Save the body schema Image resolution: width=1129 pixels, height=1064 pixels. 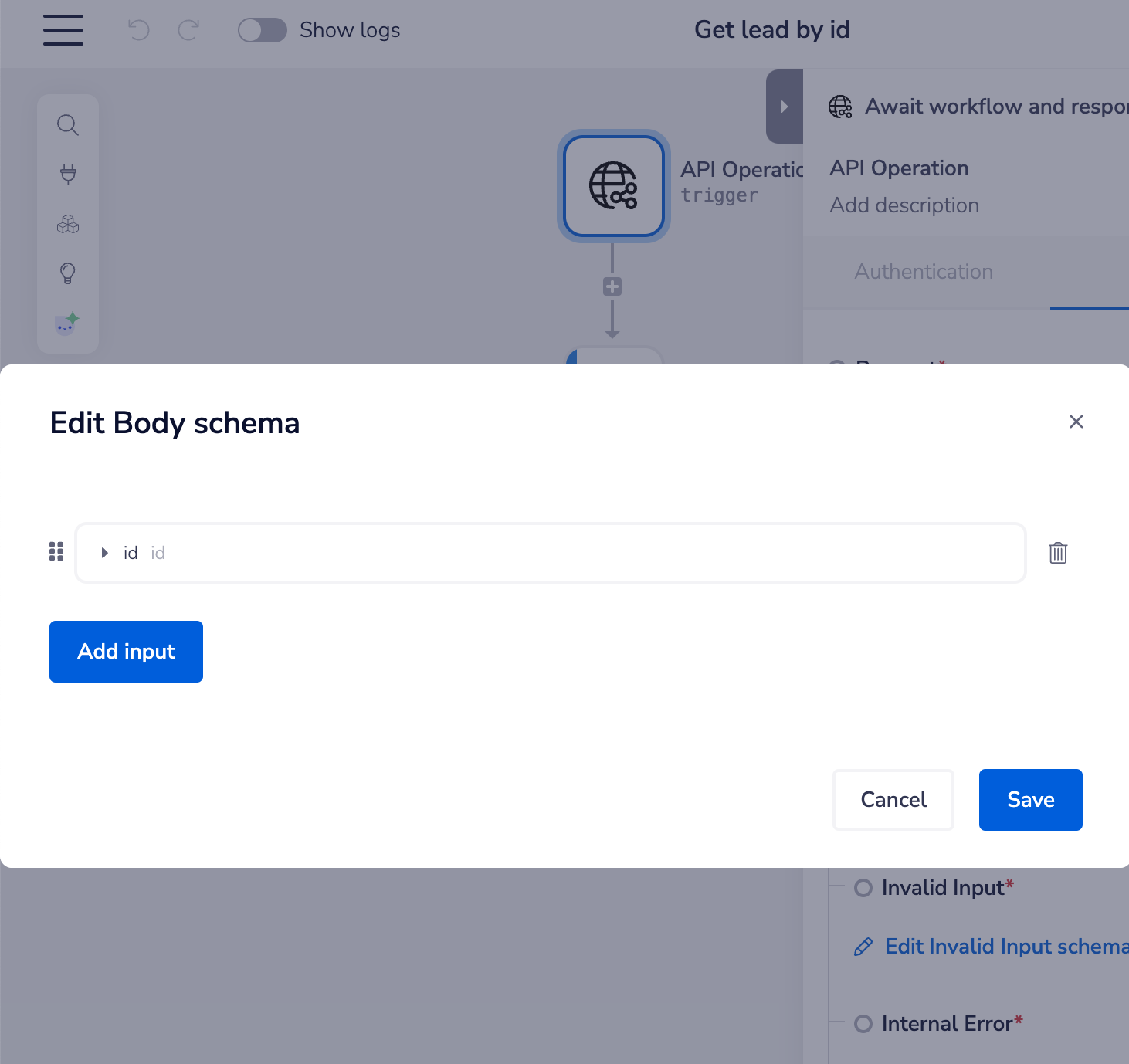1030,800
